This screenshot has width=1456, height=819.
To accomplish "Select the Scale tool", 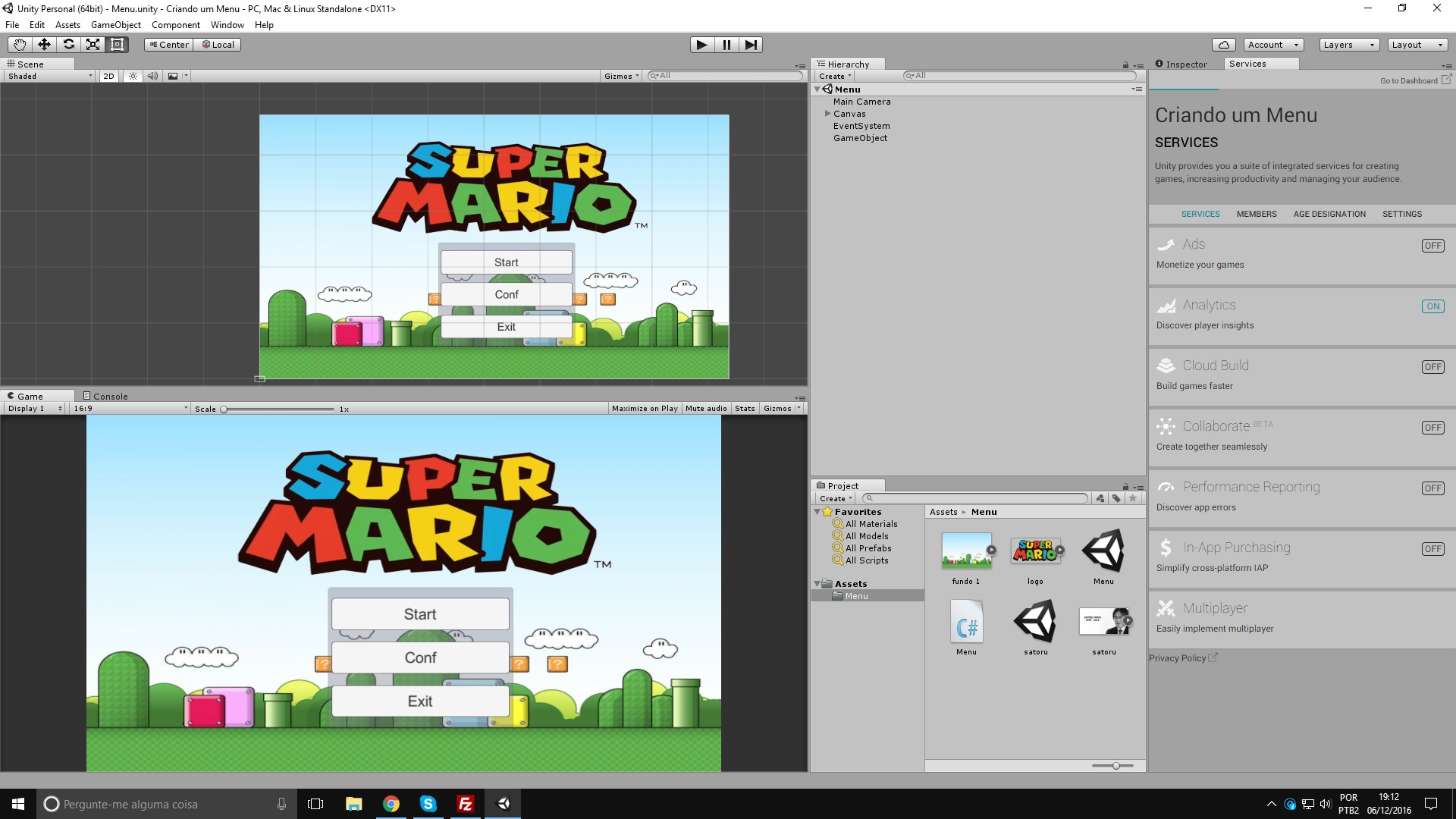I will tap(93, 45).
